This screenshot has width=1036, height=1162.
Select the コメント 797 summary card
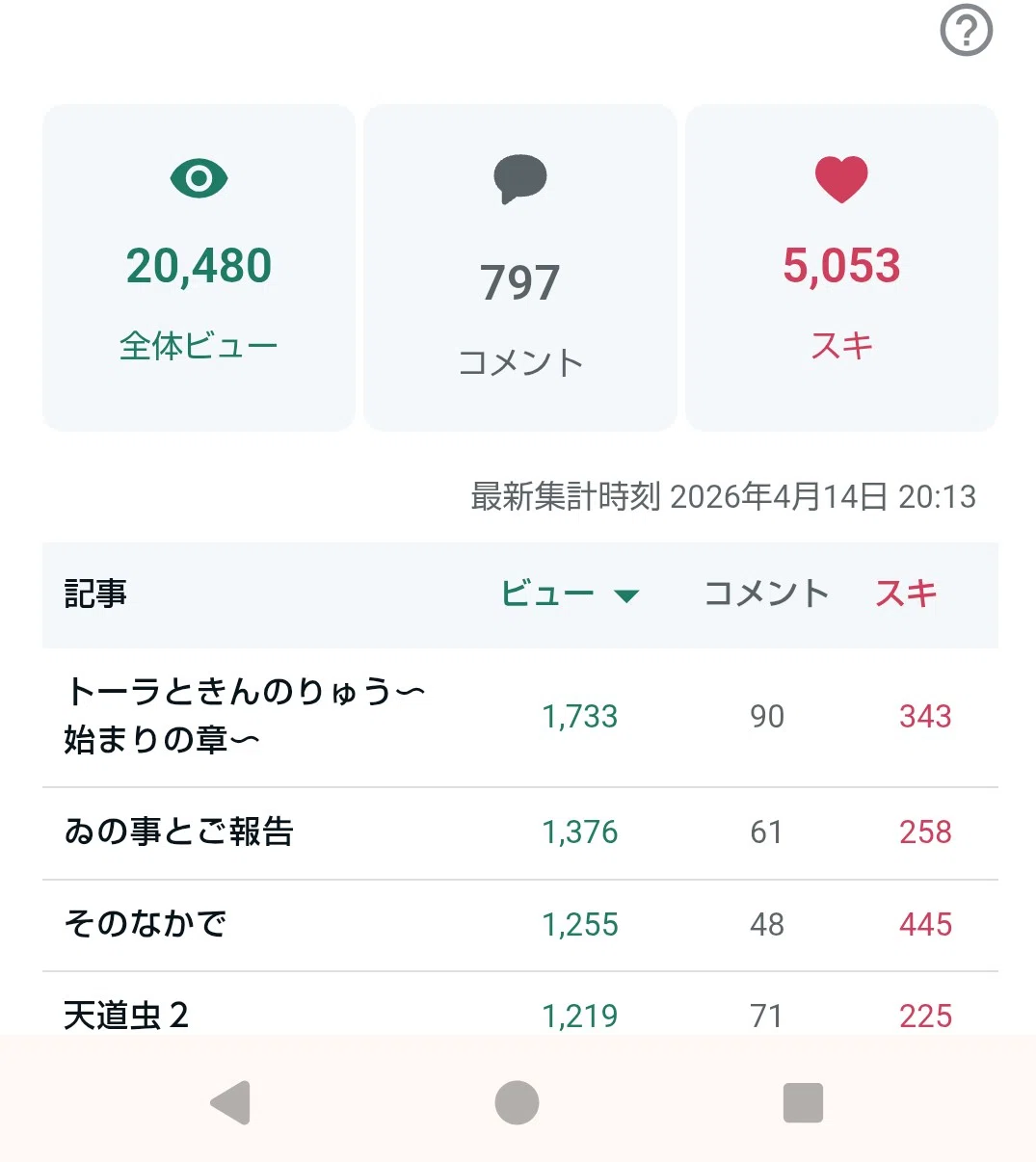coord(519,267)
